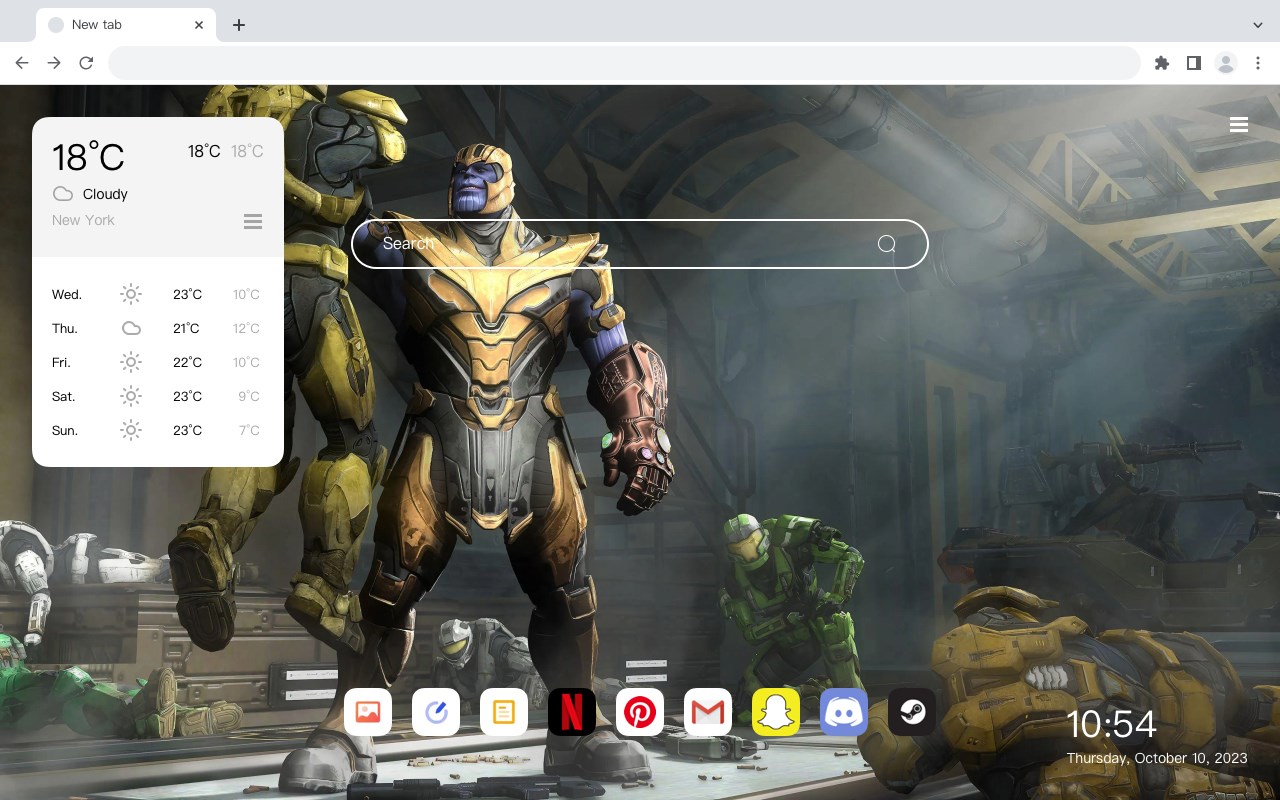Click the Thu. forecast row label
The height and width of the screenshot is (800, 1280).
click(65, 328)
